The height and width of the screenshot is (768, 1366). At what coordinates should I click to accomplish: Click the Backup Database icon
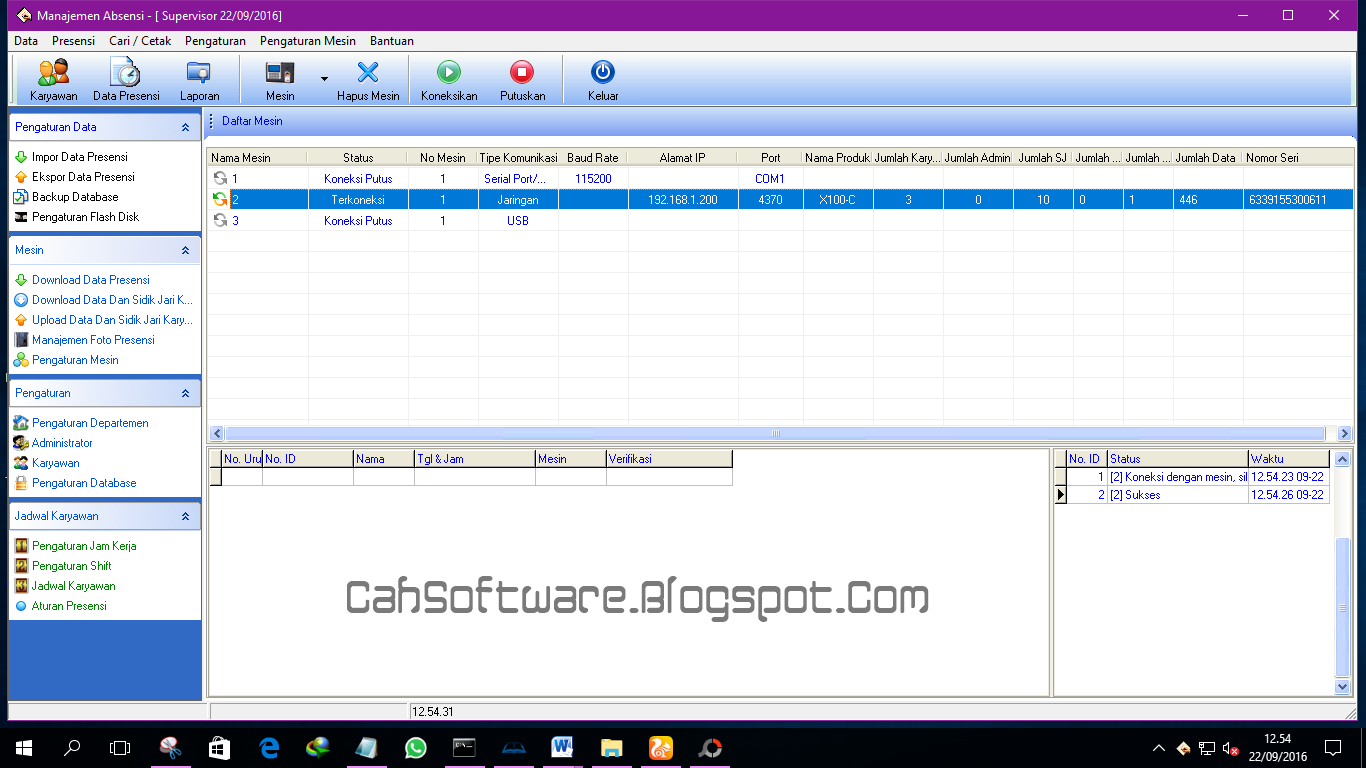pyautogui.click(x=21, y=197)
